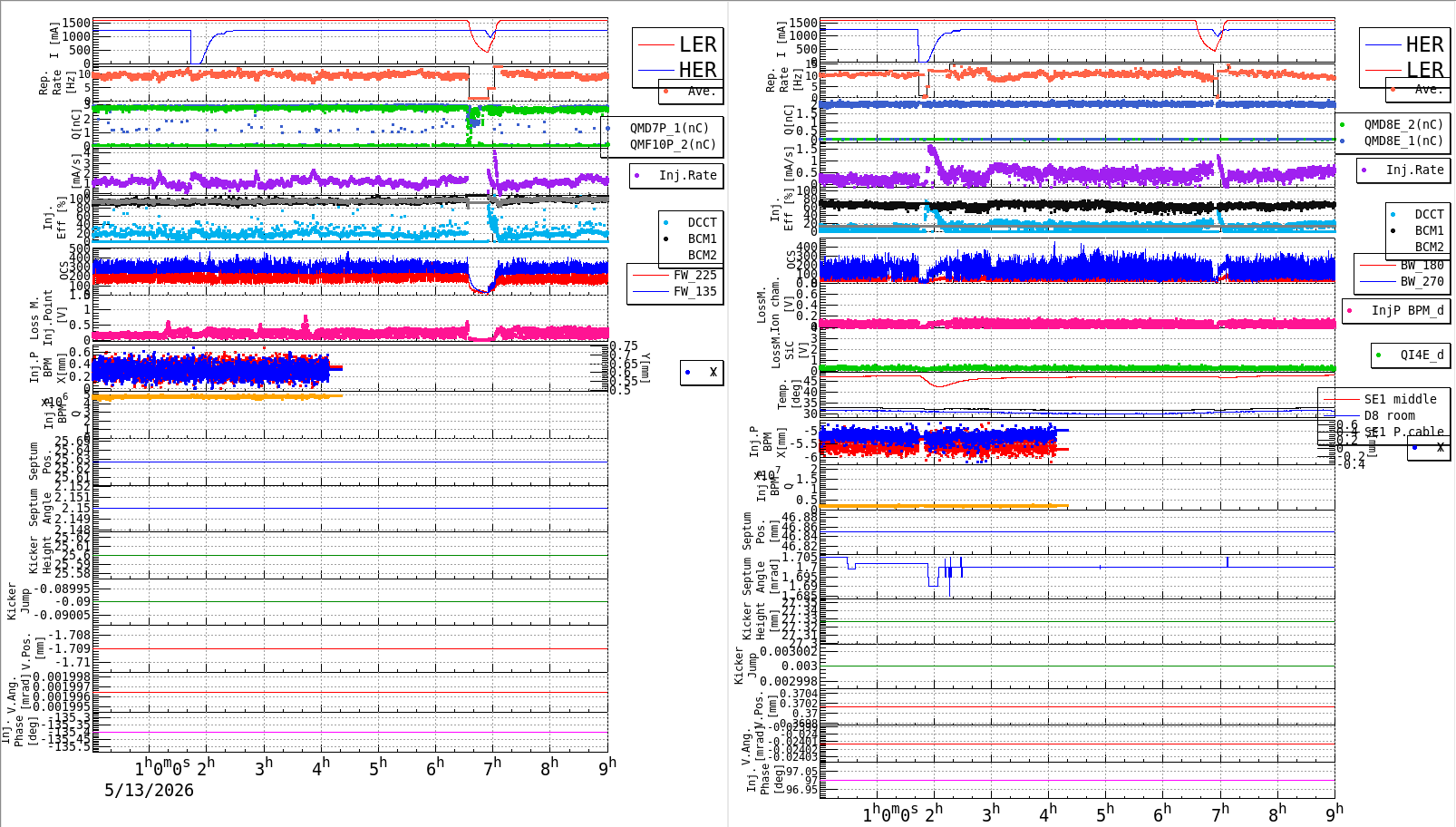Screen dimensions: 1456x827
Task: Click the Inj.Rate legend in left panel
Action: pos(687,175)
